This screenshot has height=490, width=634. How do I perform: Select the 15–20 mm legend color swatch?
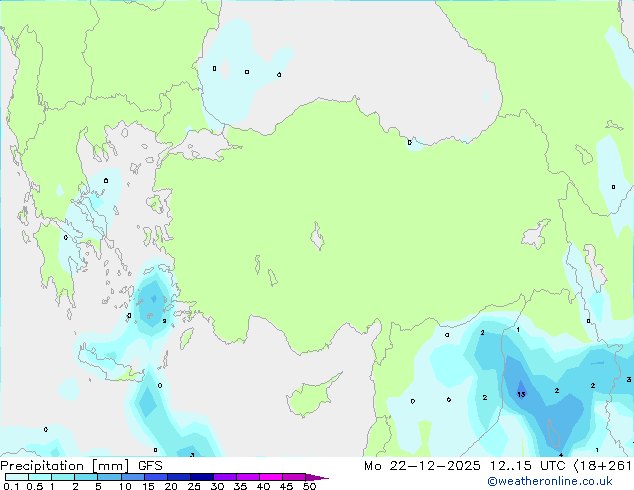point(155,477)
